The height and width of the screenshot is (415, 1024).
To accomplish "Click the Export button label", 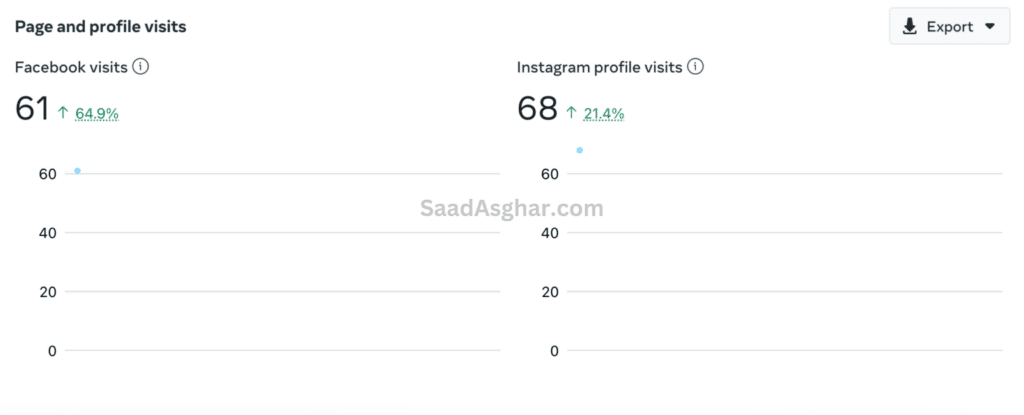I will 950,27.
